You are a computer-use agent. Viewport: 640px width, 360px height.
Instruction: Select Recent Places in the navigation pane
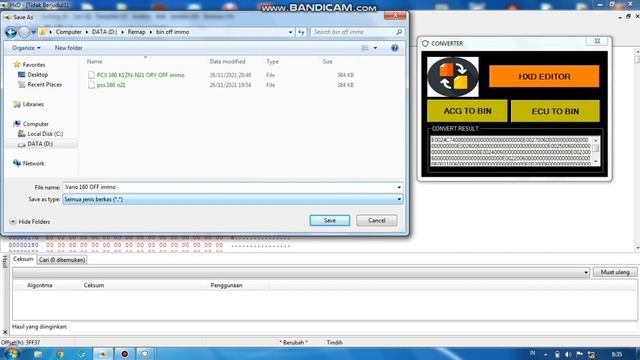coord(40,84)
